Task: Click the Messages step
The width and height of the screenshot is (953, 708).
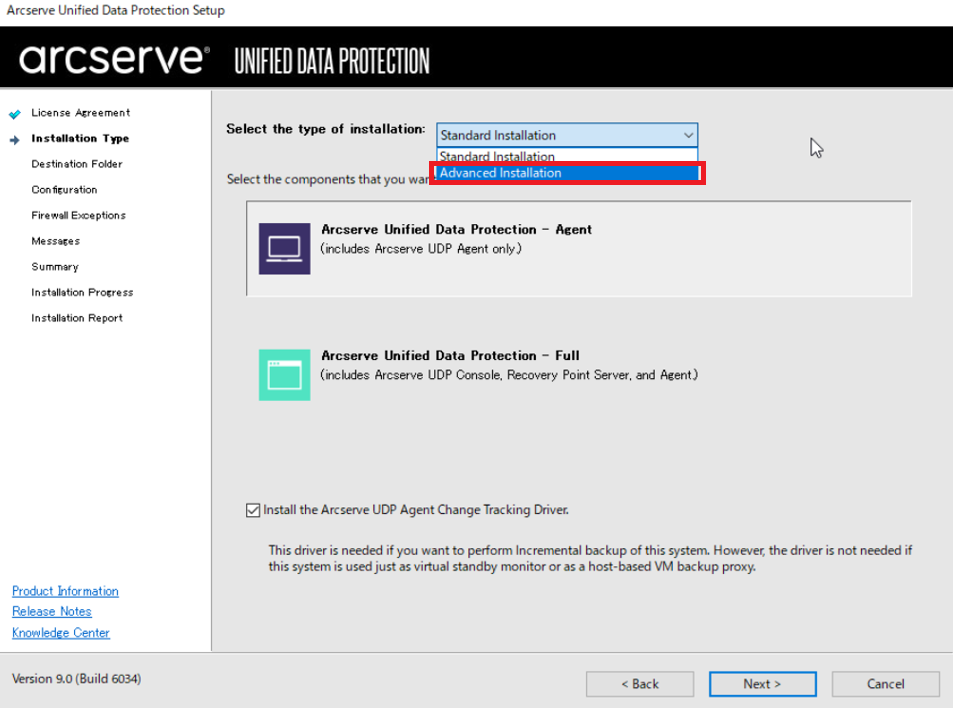Action: coord(56,241)
